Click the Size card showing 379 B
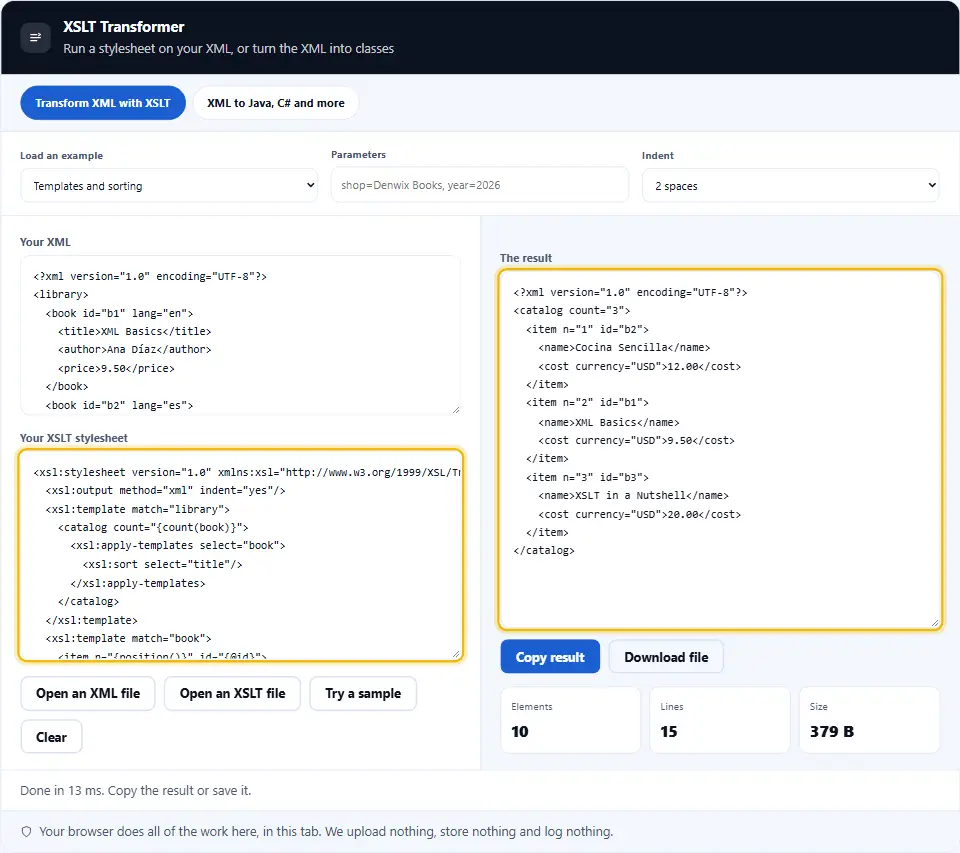Image resolution: width=960 pixels, height=853 pixels. [x=869, y=720]
